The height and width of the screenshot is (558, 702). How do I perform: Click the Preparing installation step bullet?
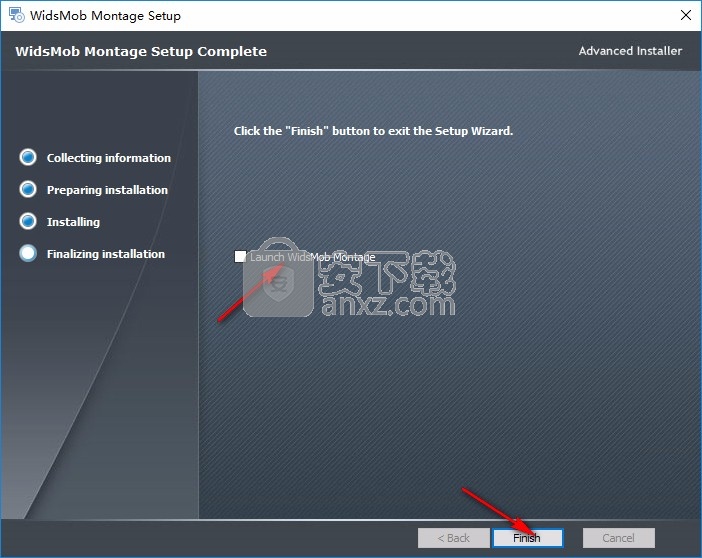point(28,190)
